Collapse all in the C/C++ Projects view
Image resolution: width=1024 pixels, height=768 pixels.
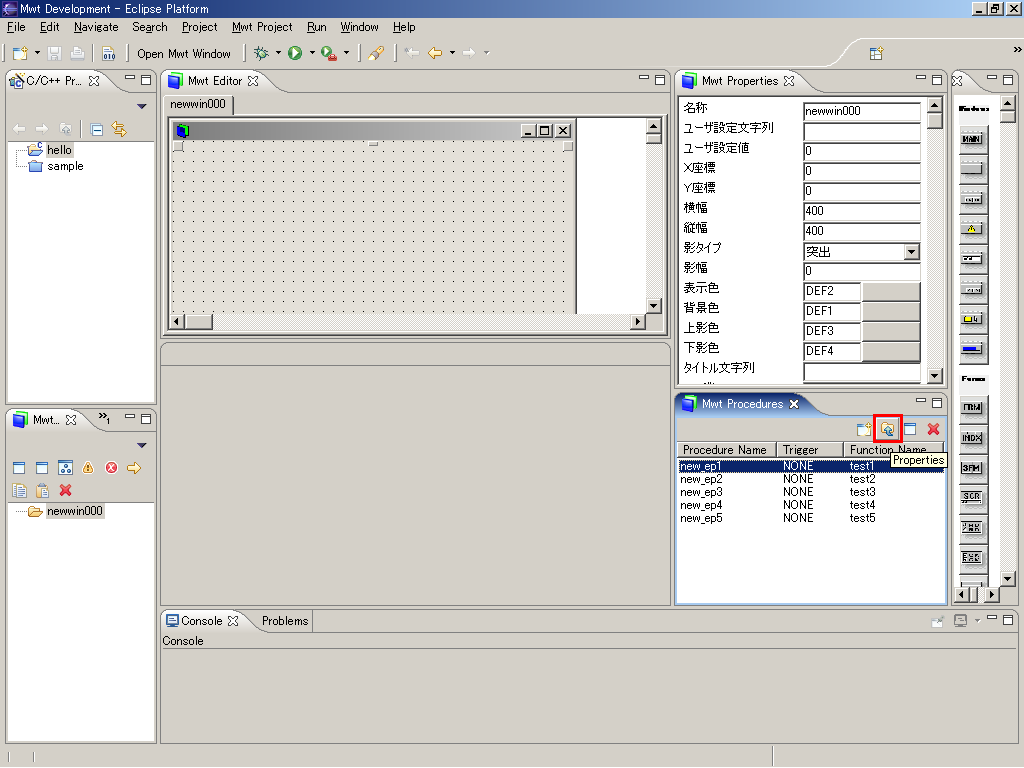97,129
